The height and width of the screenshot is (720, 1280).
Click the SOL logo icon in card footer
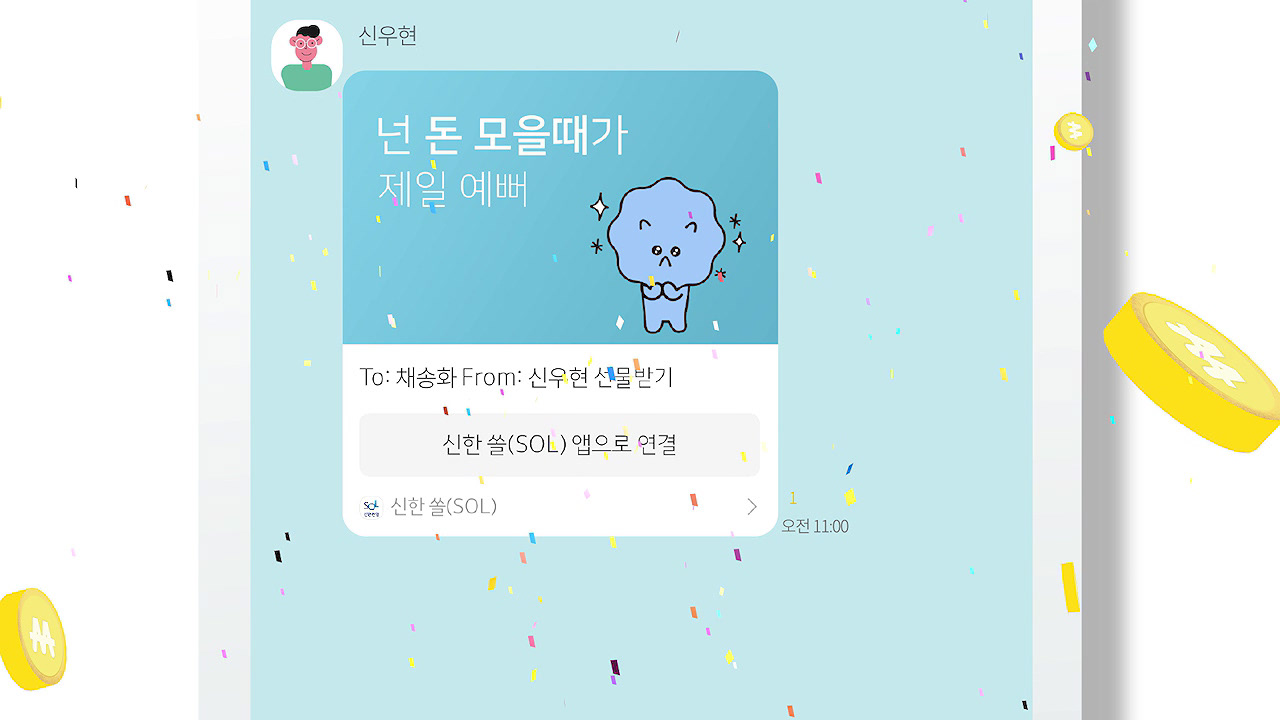(x=371, y=507)
